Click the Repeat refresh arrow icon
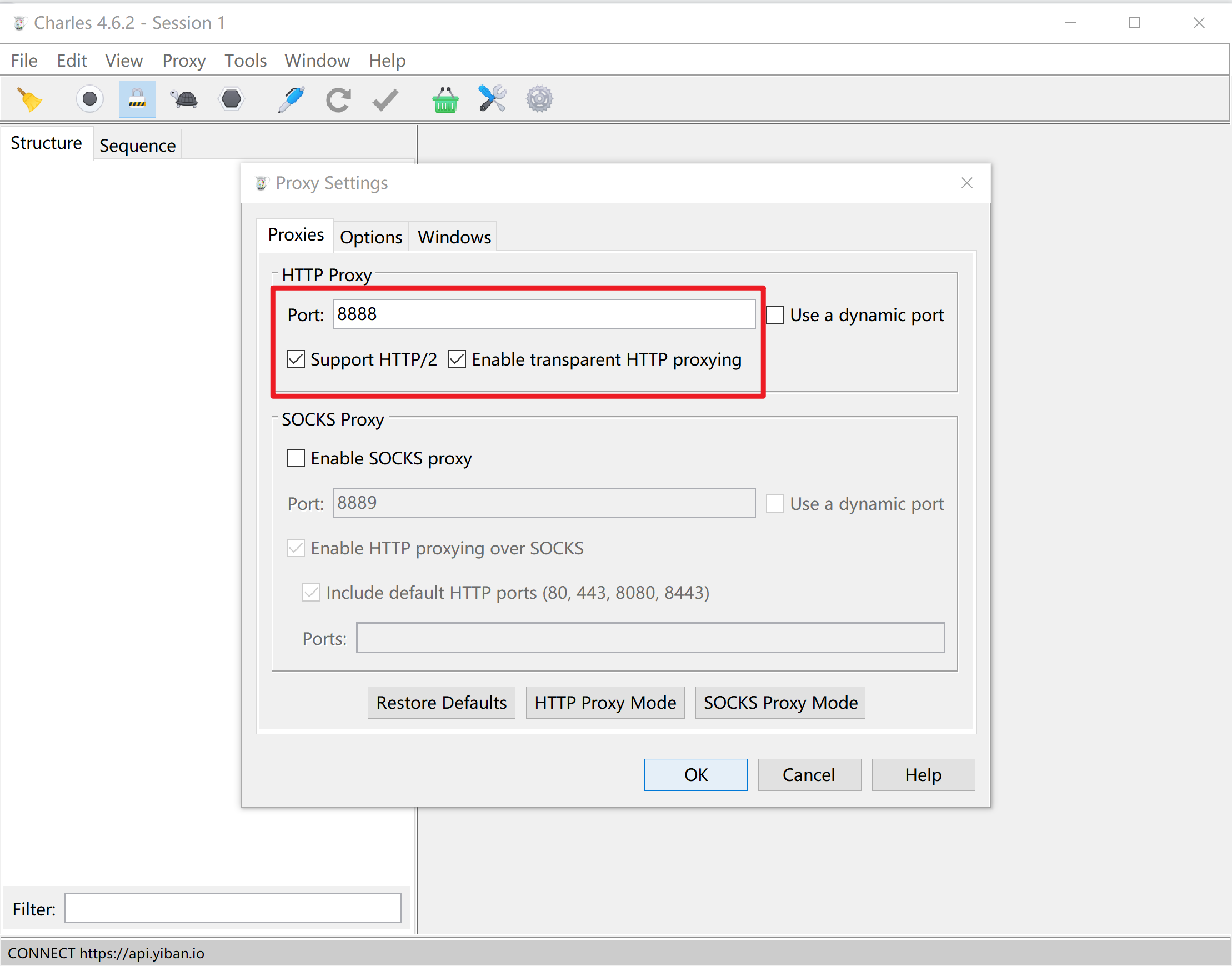The width and height of the screenshot is (1232, 966). pyautogui.click(x=338, y=99)
